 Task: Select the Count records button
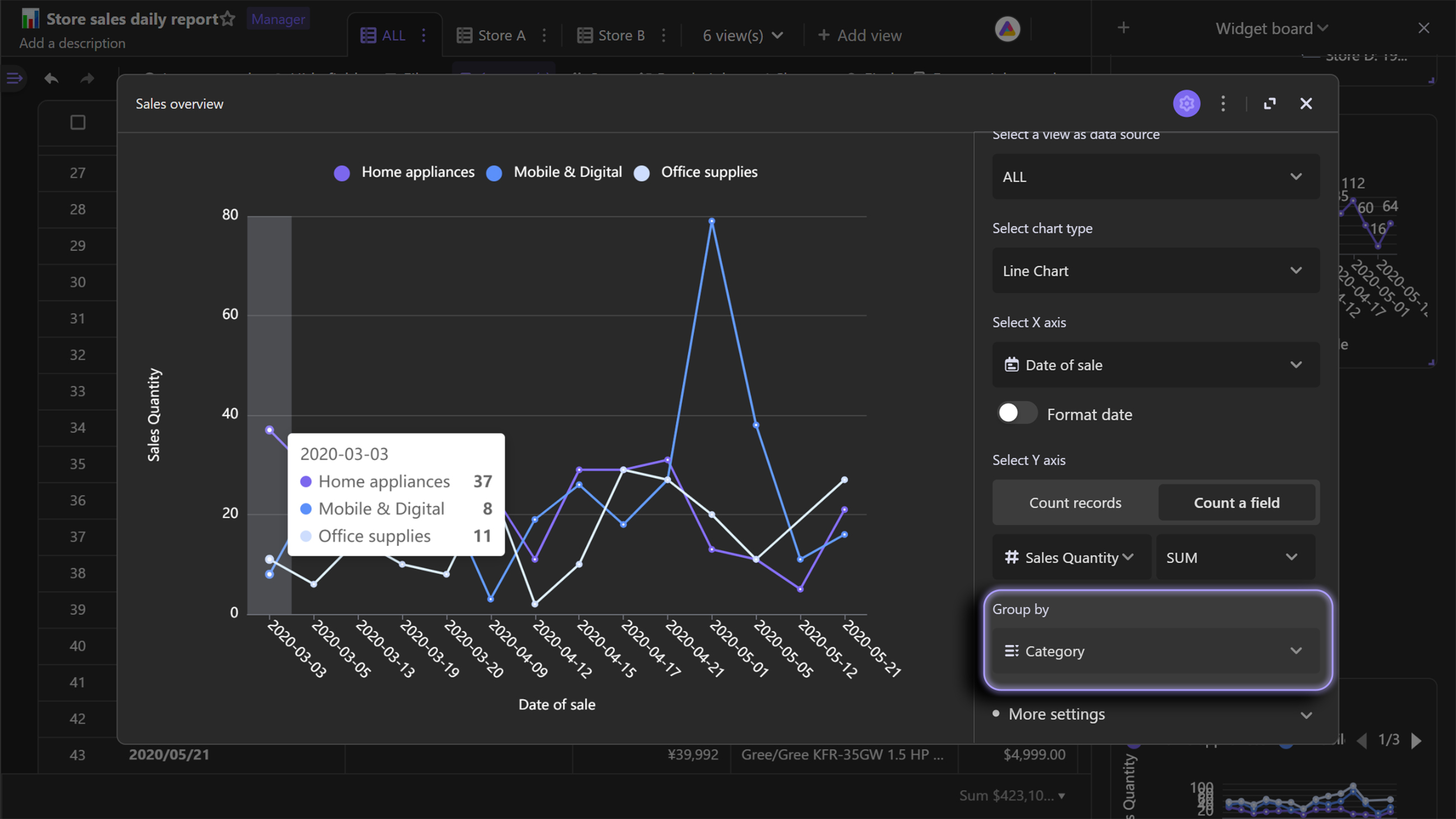1075,501
